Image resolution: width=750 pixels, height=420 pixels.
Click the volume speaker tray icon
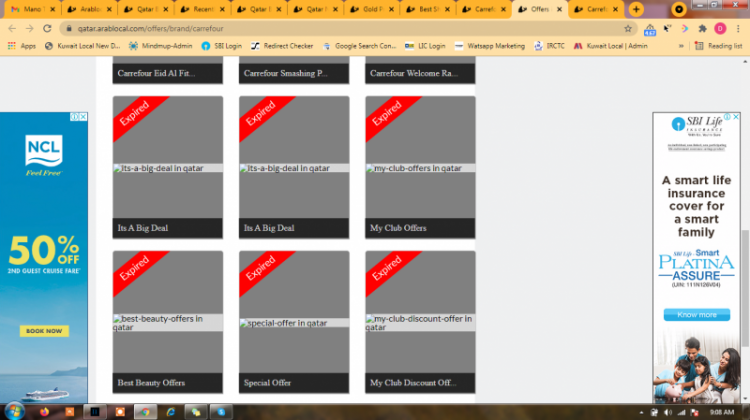668,412
